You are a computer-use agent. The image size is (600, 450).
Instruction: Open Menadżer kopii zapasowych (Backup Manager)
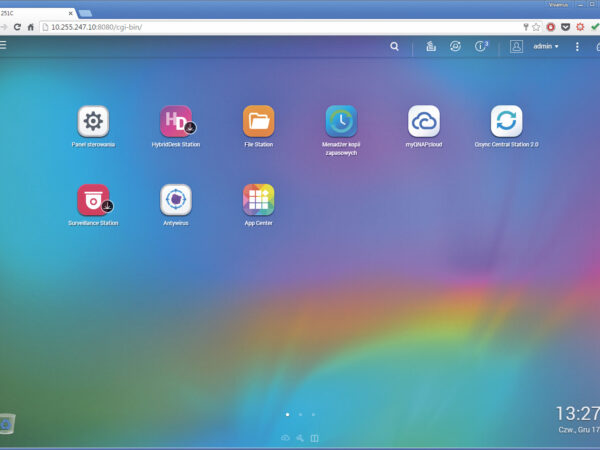[341, 122]
